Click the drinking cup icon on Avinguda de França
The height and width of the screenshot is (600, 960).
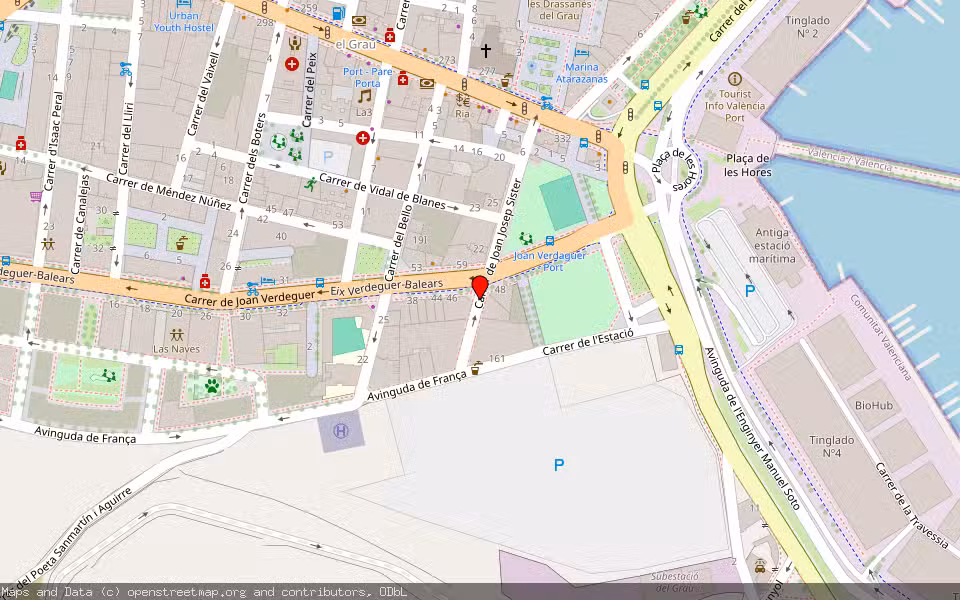(x=477, y=367)
